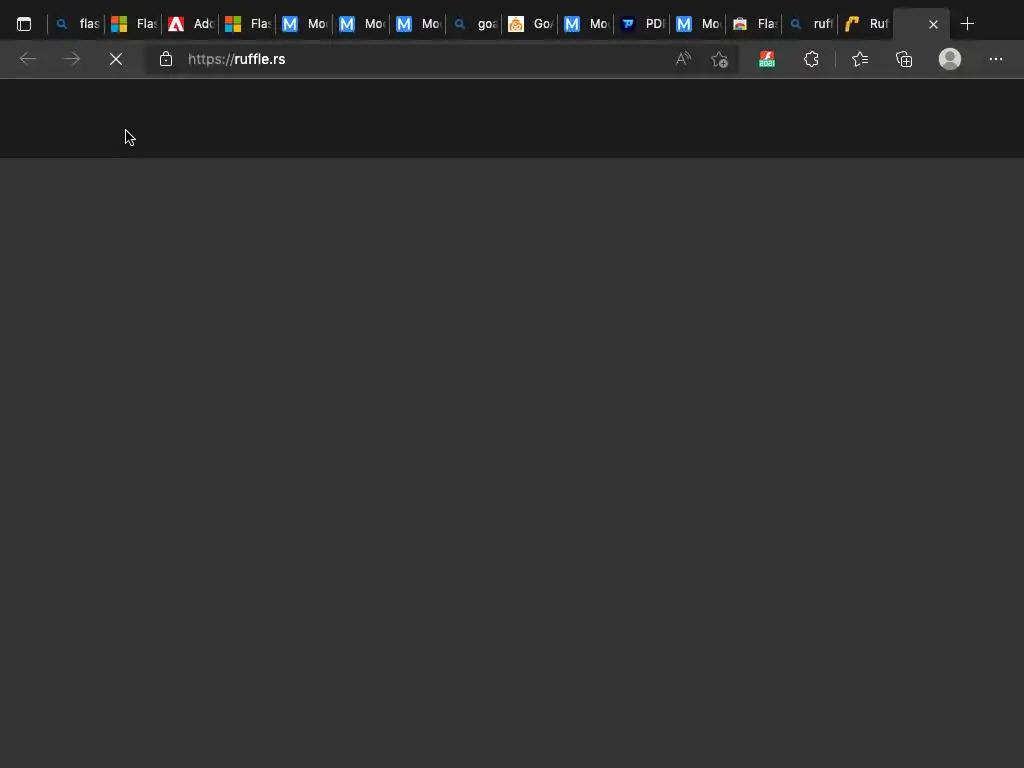Open the Flash Player 2021 extension
The height and width of the screenshot is (768, 1024).
click(767, 59)
